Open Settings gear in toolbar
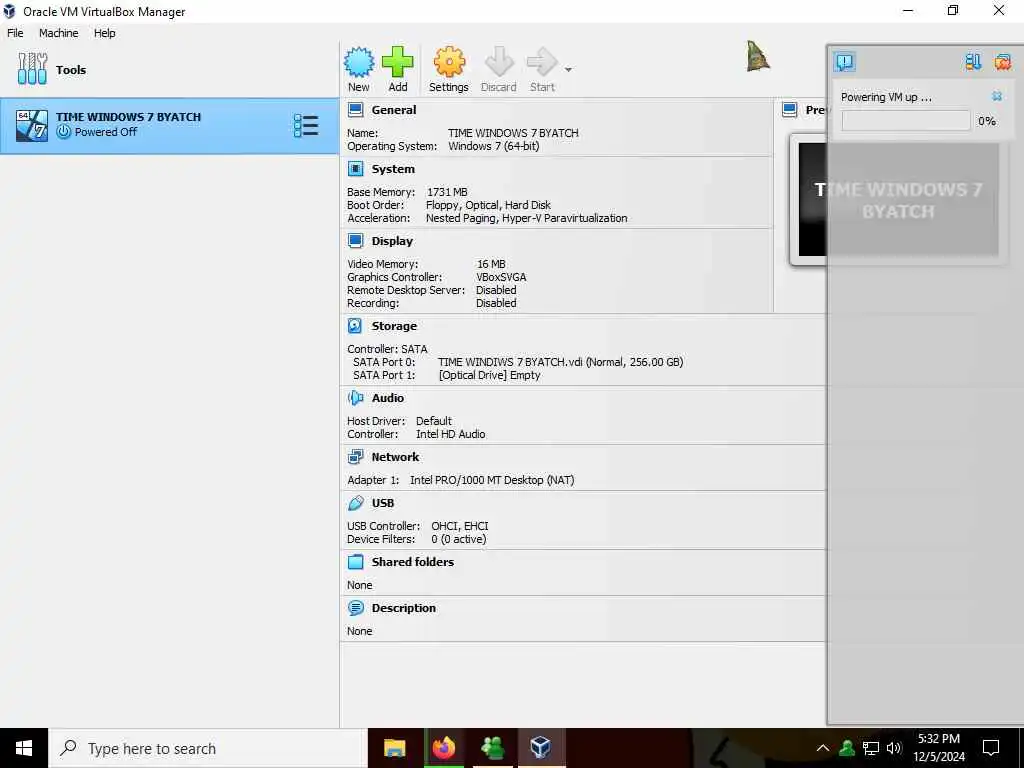 tap(449, 63)
